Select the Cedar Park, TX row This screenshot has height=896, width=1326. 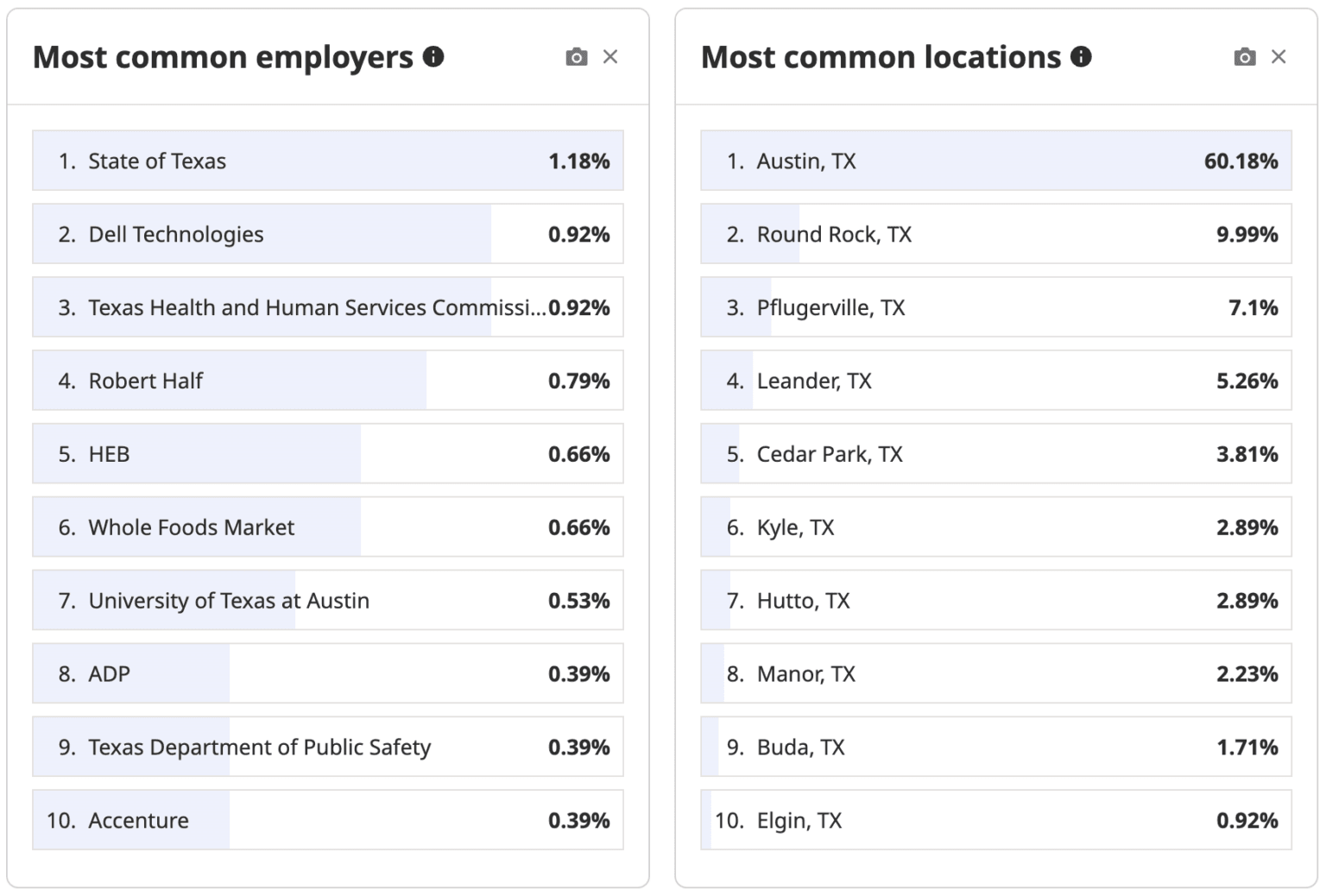click(994, 454)
